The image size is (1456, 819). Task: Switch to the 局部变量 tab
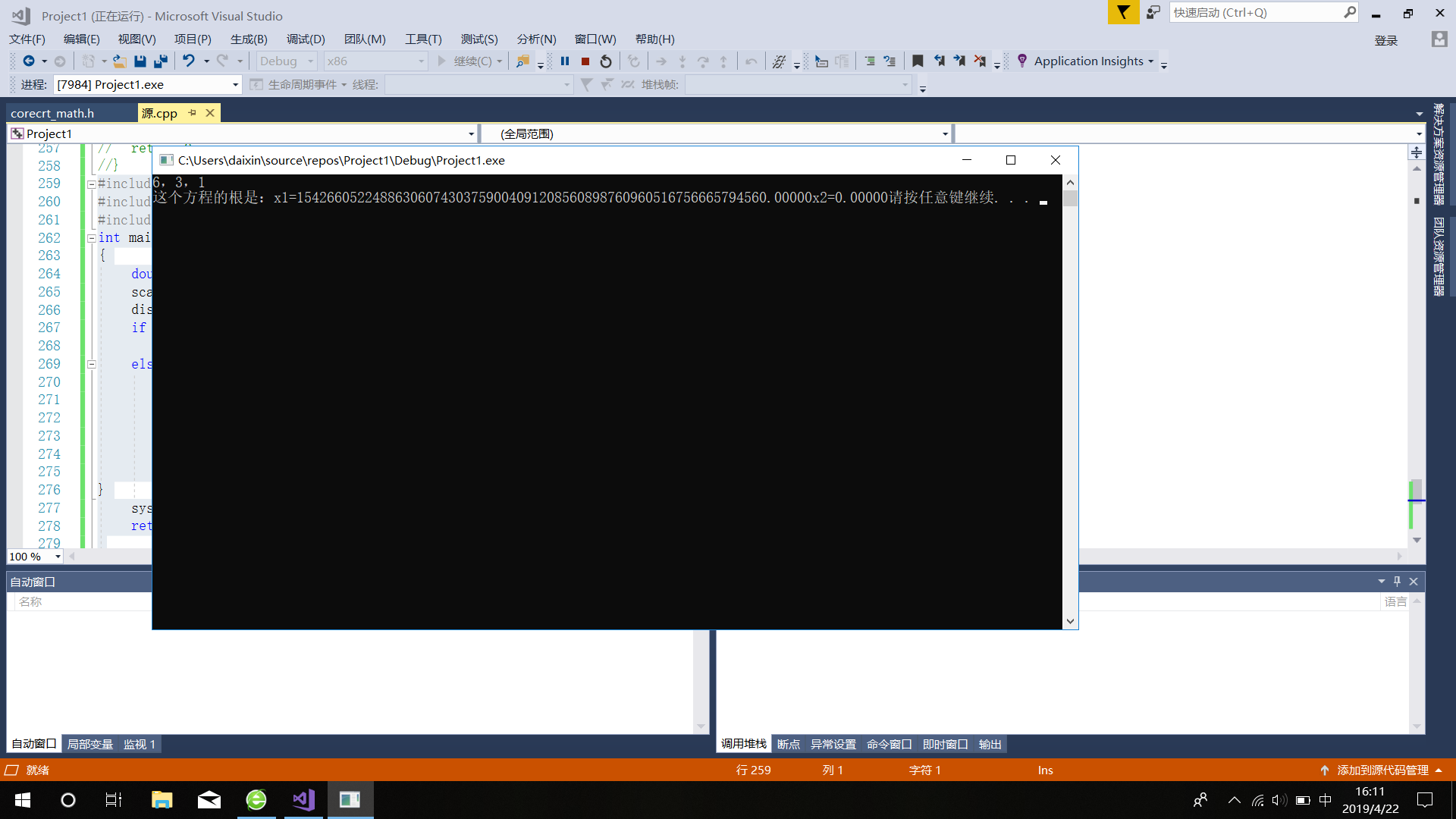point(90,745)
